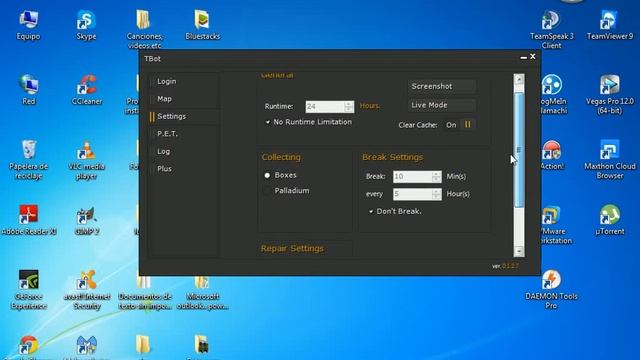The image size is (640, 360).
Task: Open GeForce Experience shortcut
Action: [29, 289]
